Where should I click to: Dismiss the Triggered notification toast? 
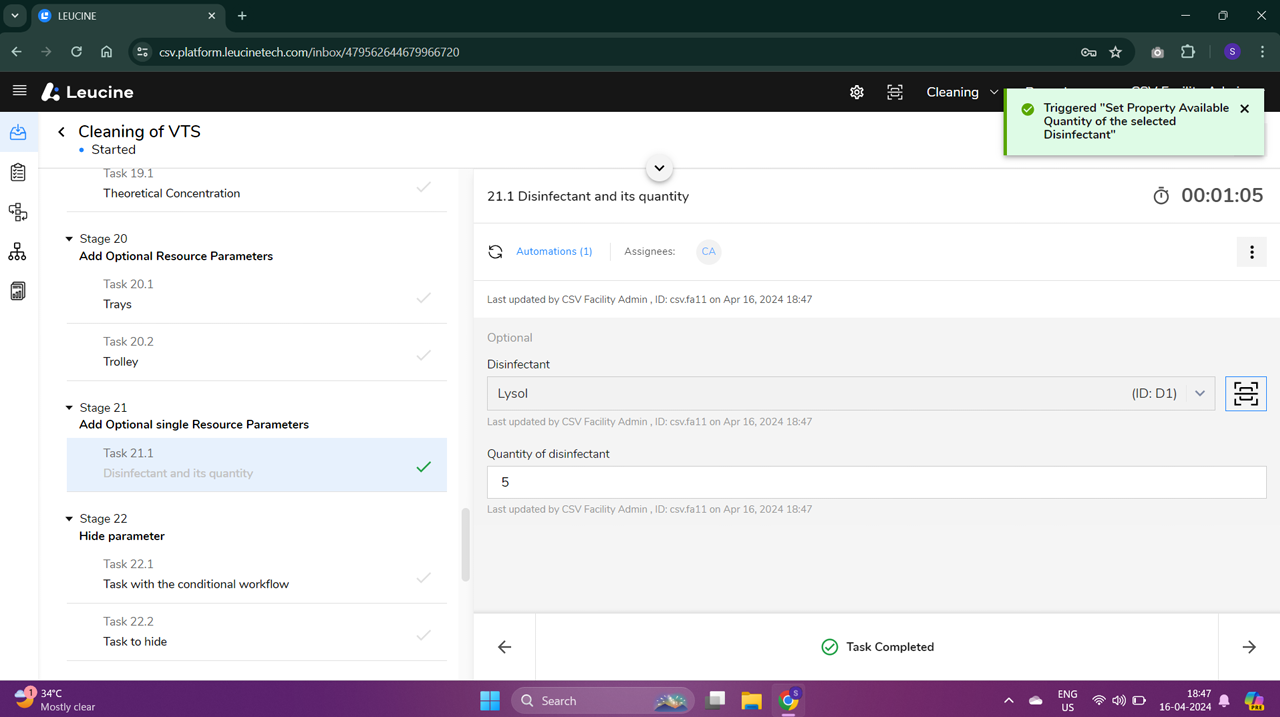(1244, 108)
